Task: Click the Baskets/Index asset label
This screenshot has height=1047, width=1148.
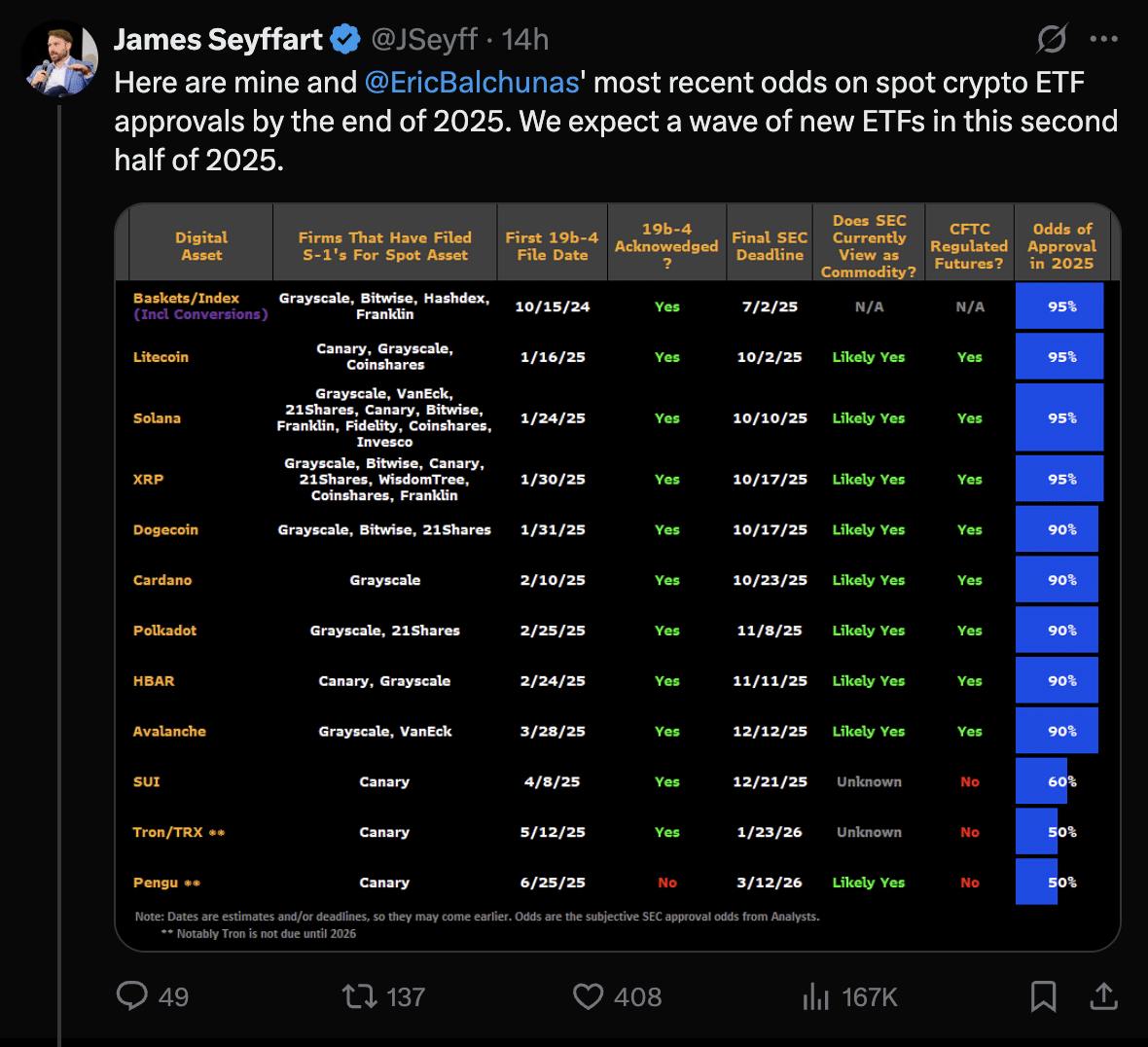Action: coord(186,298)
